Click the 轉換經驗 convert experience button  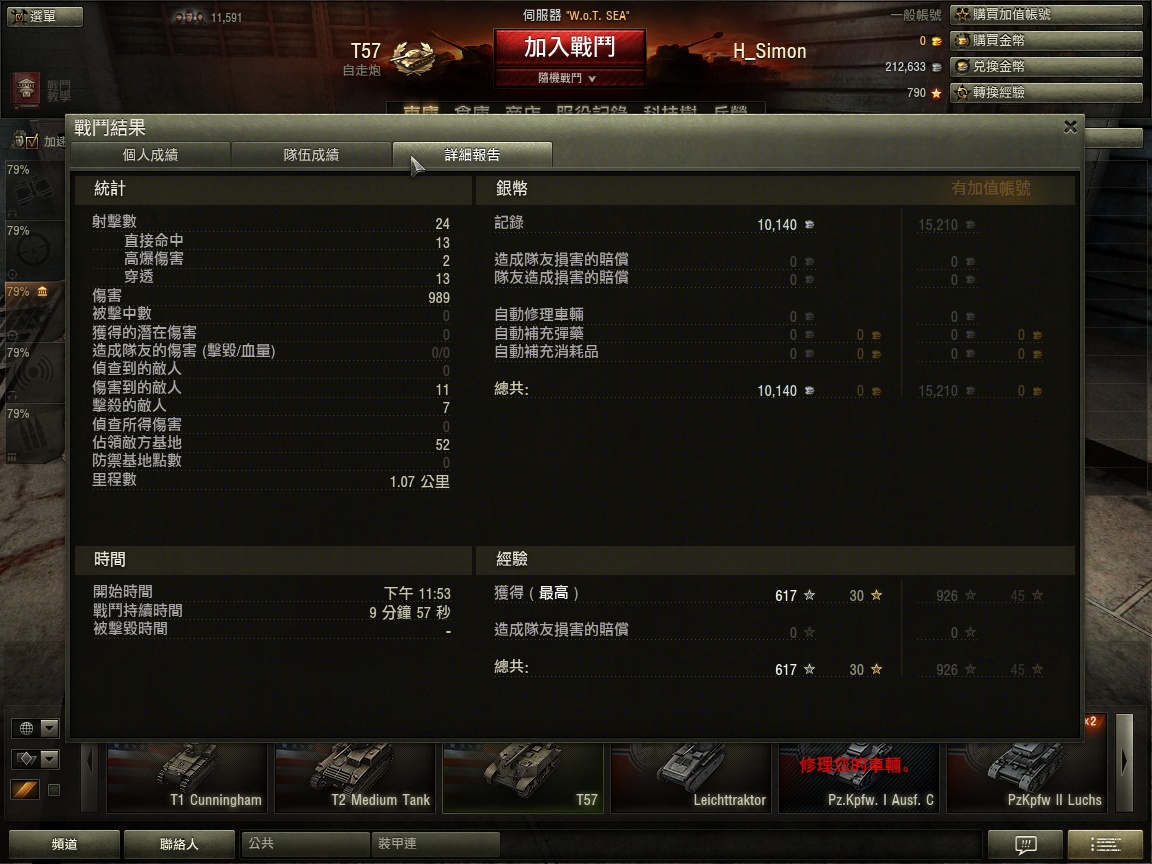point(1046,93)
